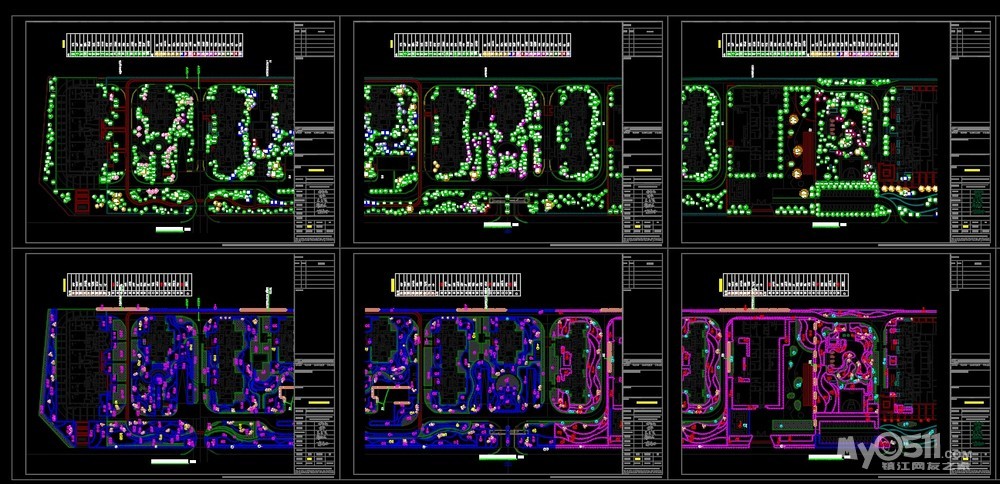Click the yellow bar in top-right sheet's title block
This screenshot has height=484, width=1000.
point(972,170)
